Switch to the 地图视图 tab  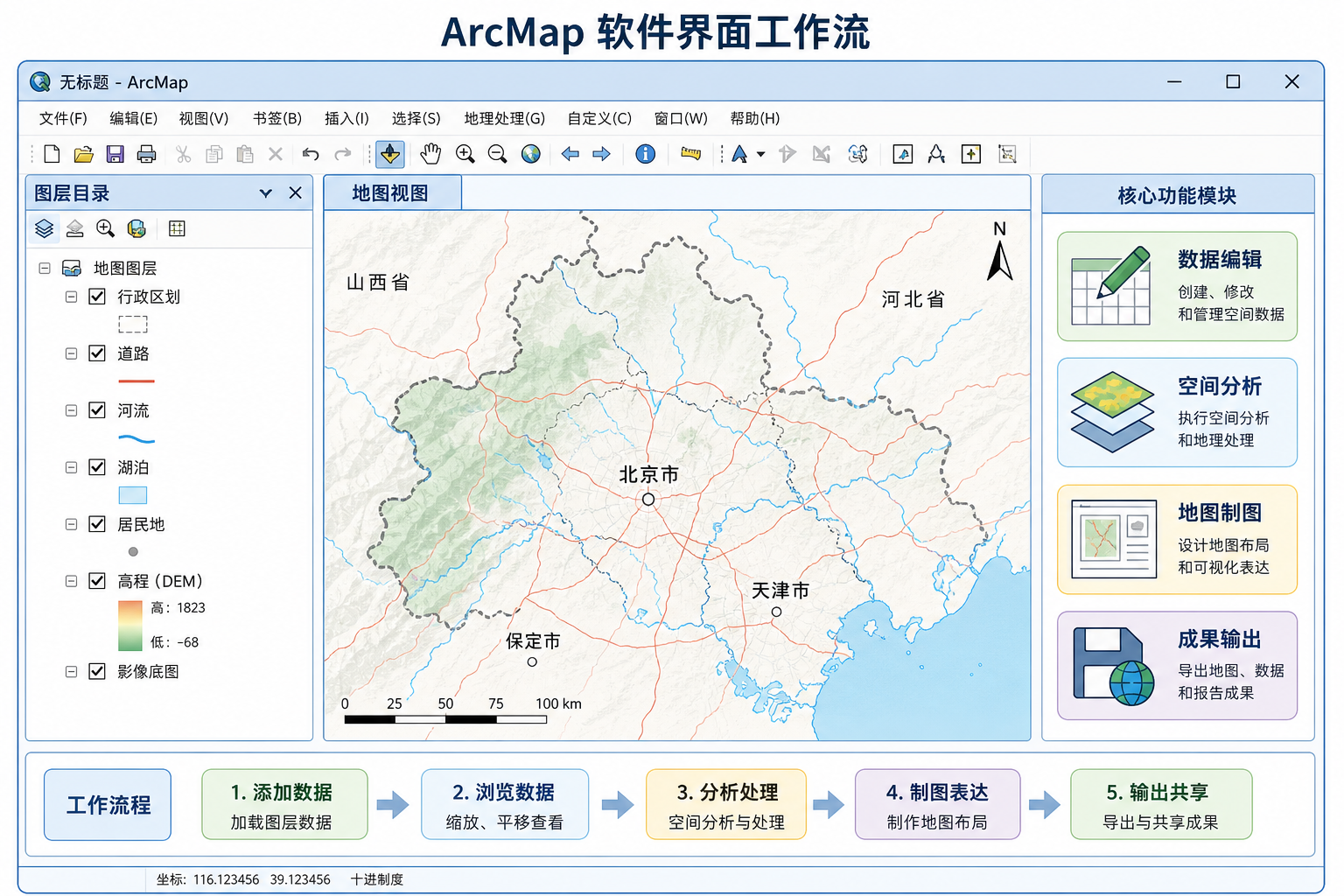tap(391, 193)
